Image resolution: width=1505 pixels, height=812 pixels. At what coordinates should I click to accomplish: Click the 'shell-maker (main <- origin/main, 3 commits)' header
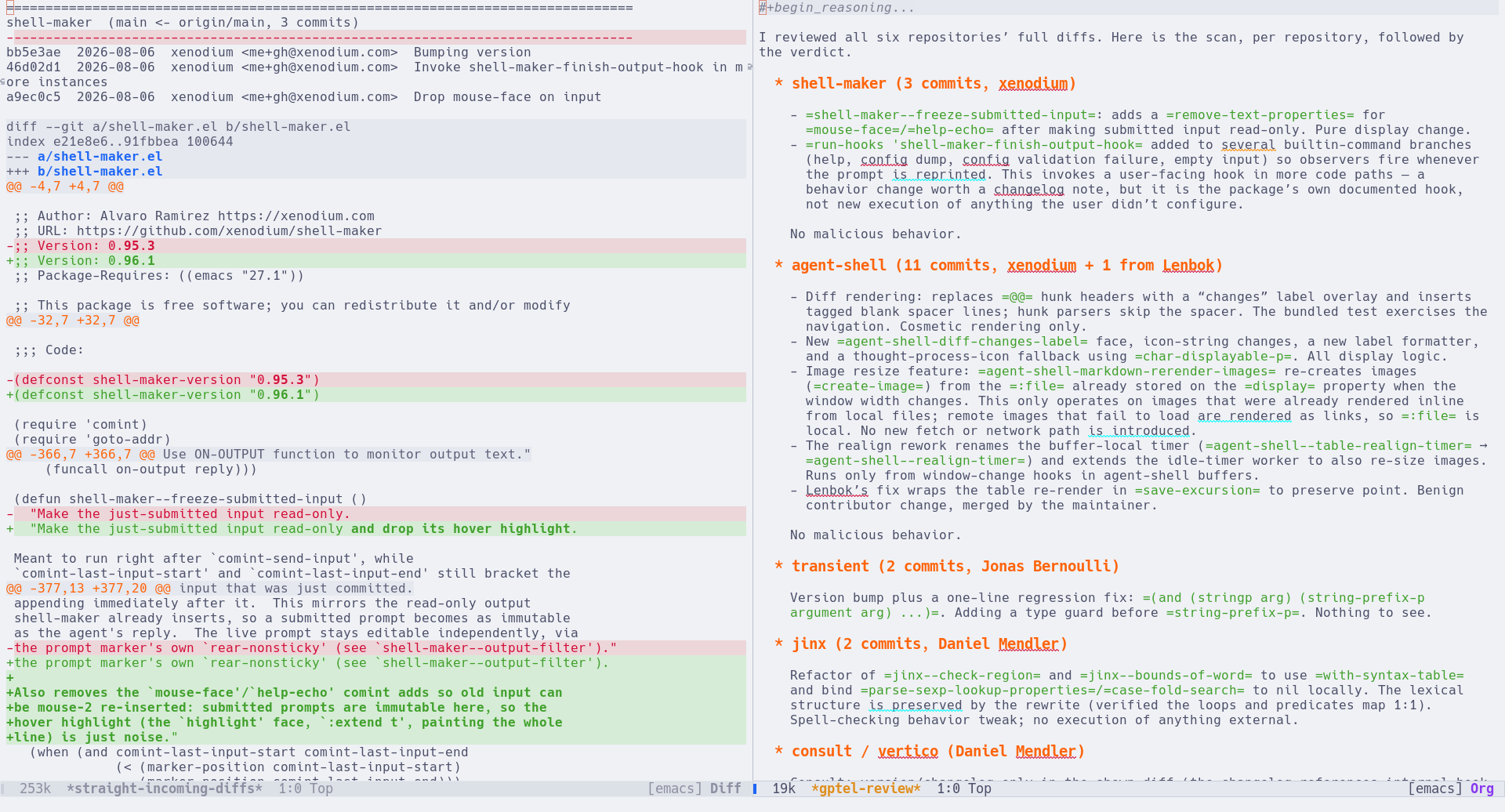[183, 23]
